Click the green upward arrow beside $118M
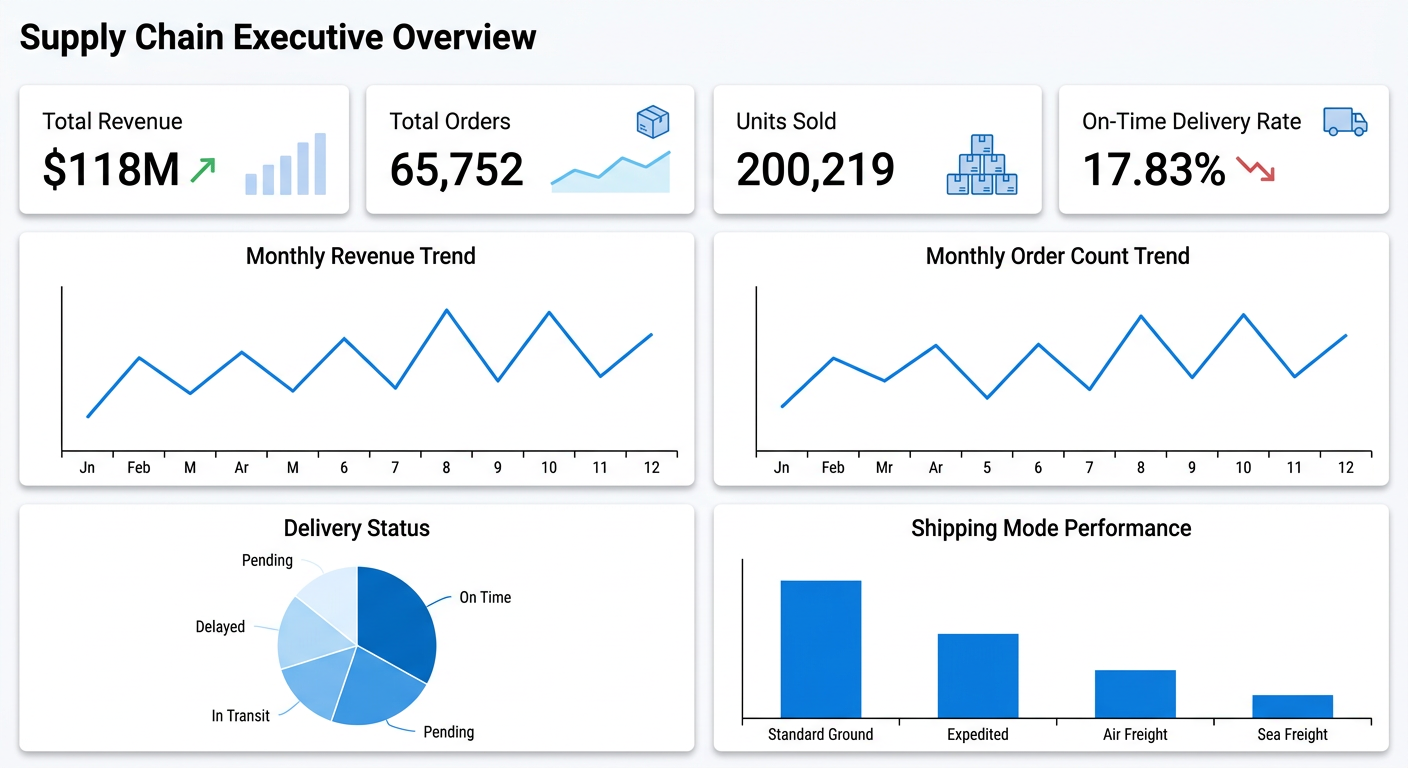Viewport: 1408px width, 768px height. tap(203, 170)
